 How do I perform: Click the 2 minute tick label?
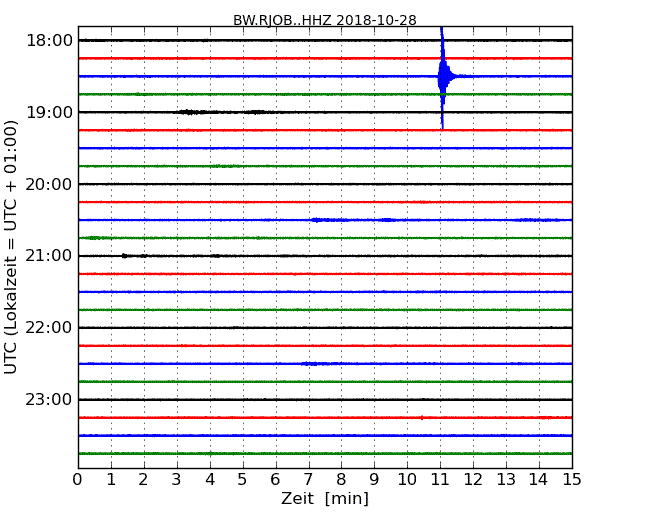143,480
